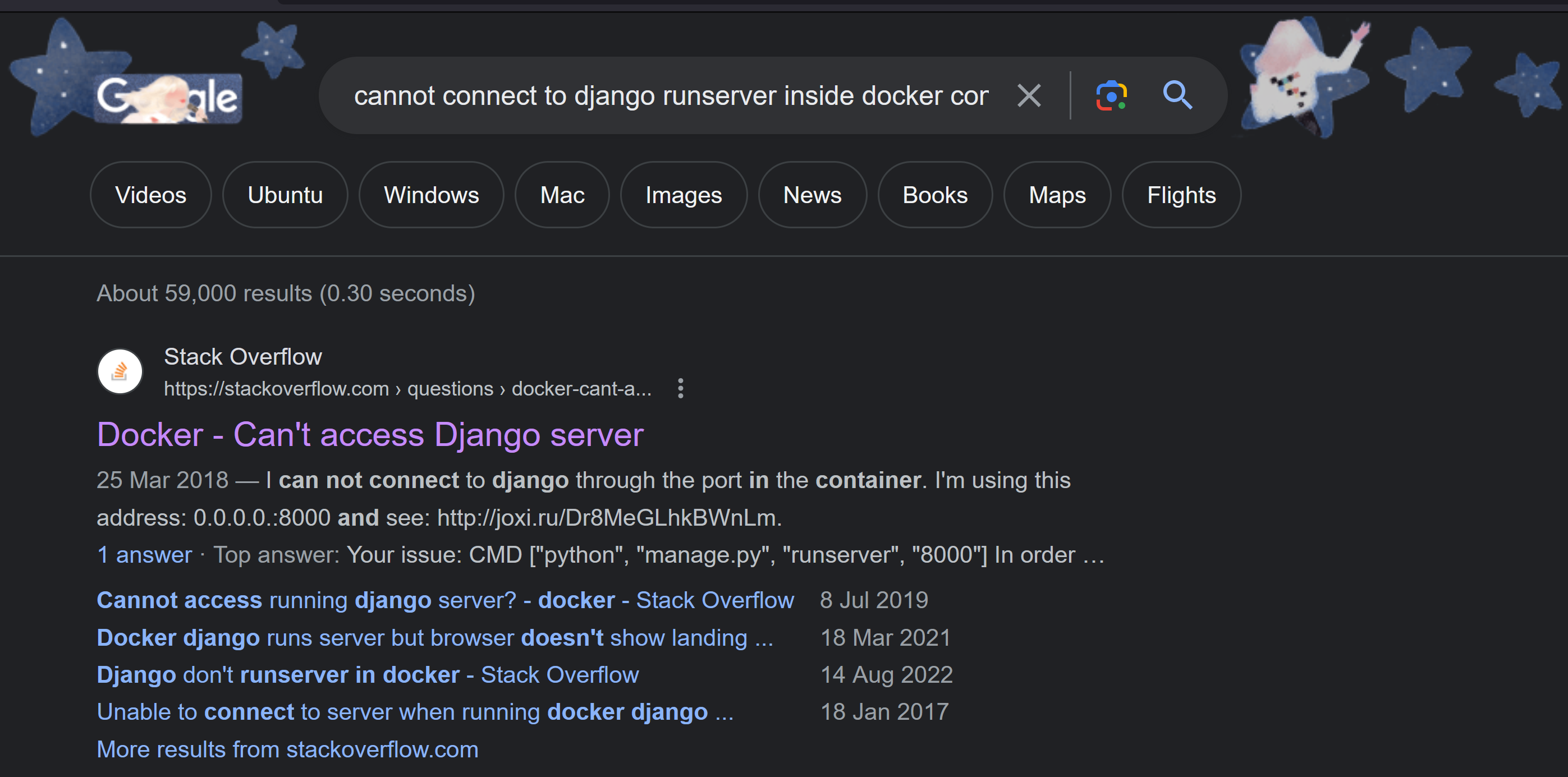
Task: Filter results by Windows chip
Action: [431, 195]
